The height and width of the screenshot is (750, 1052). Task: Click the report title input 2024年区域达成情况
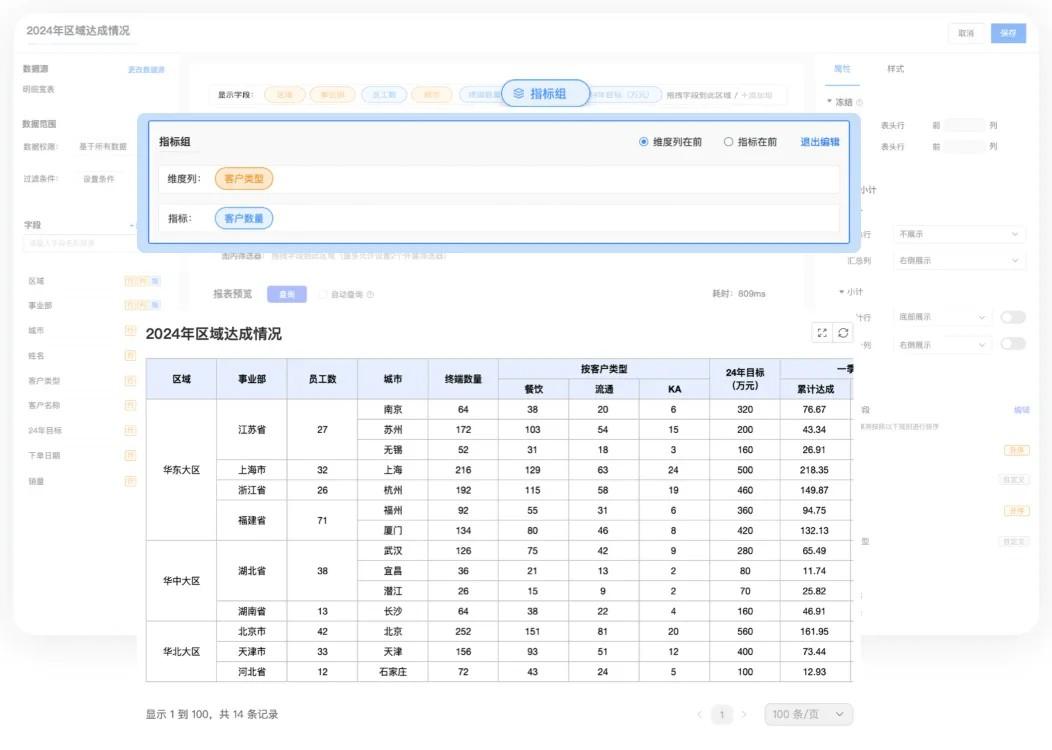click(80, 31)
